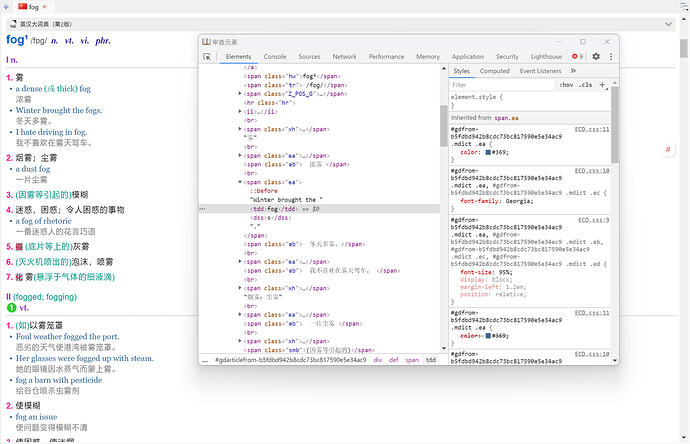
Task: Open the Sources tab
Action: tap(309, 57)
